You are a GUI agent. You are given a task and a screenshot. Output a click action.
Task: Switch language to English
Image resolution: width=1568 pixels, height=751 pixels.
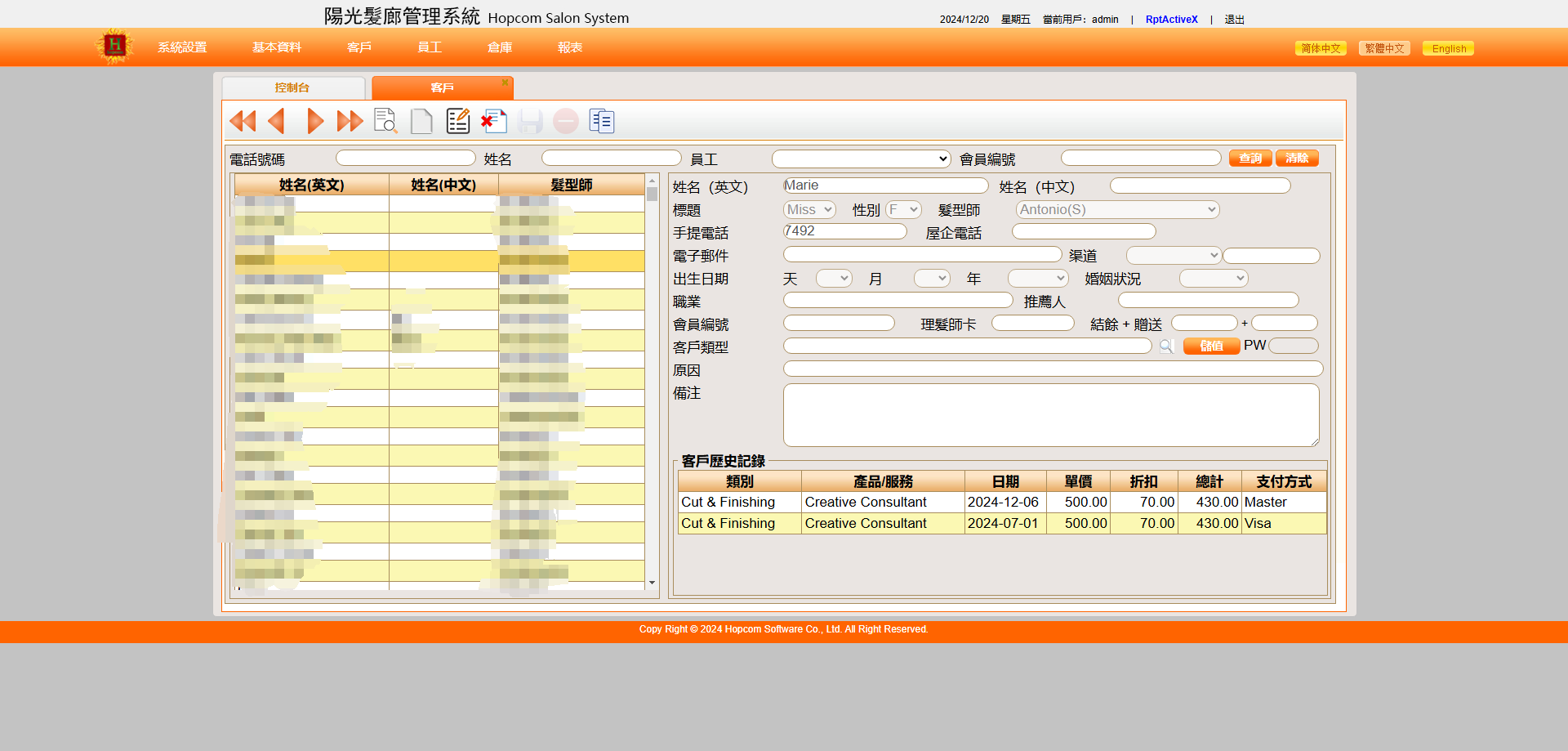point(1448,48)
